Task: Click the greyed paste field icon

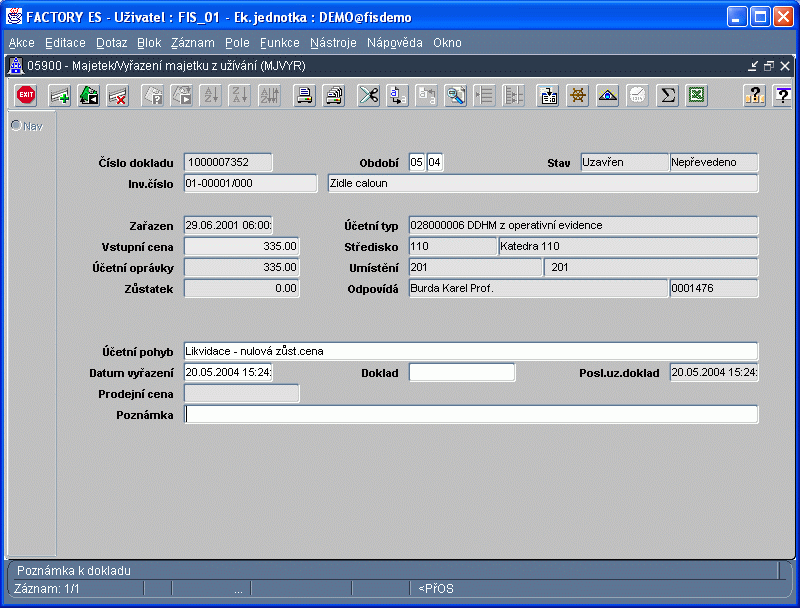Action: 427,95
